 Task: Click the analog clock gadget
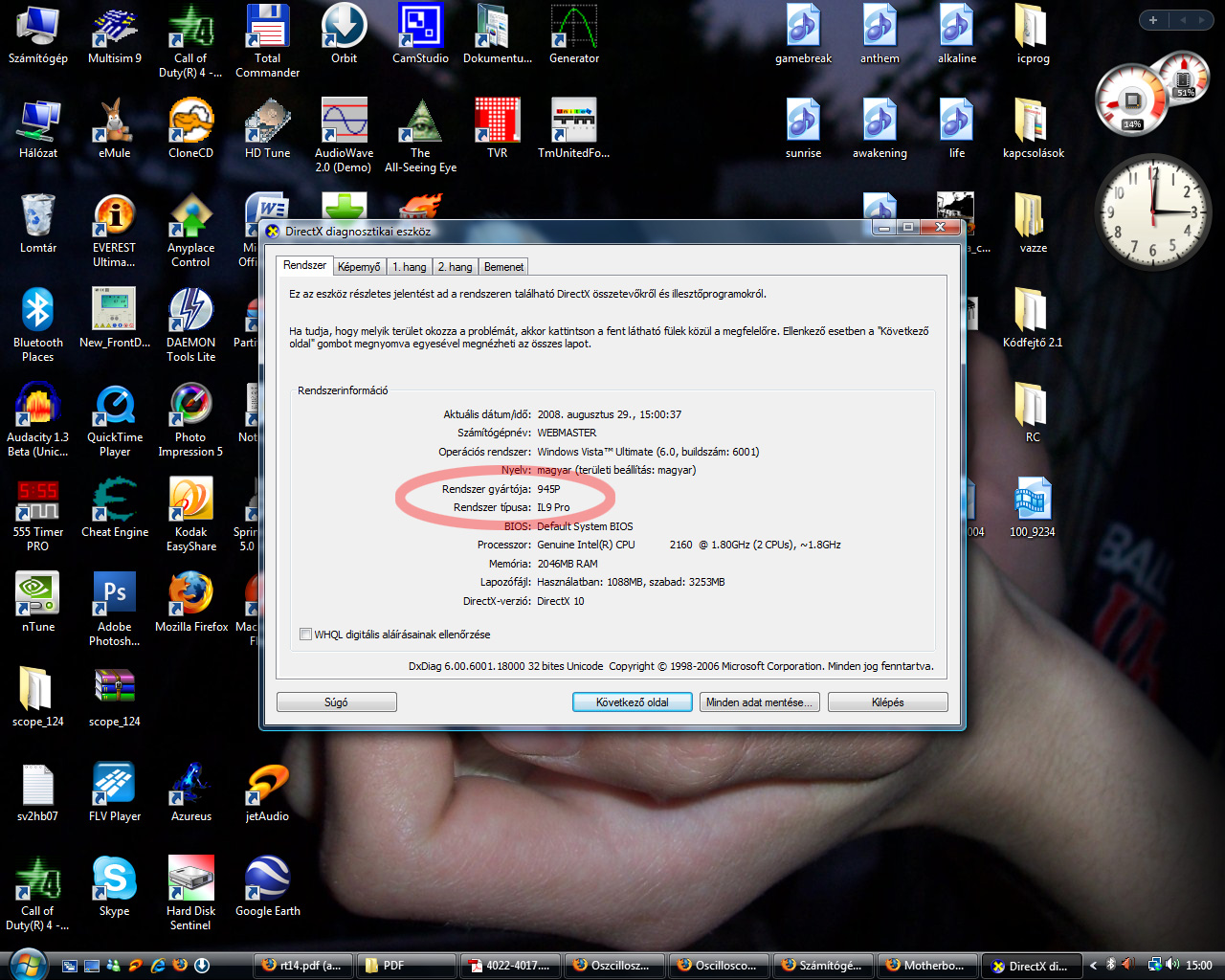1153,212
